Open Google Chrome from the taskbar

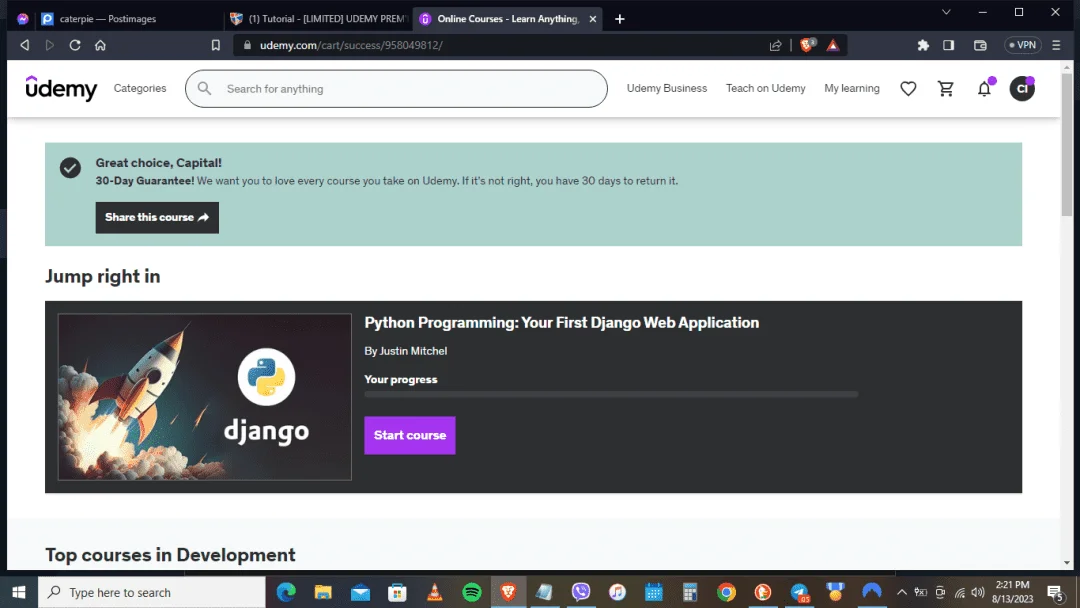(726, 592)
